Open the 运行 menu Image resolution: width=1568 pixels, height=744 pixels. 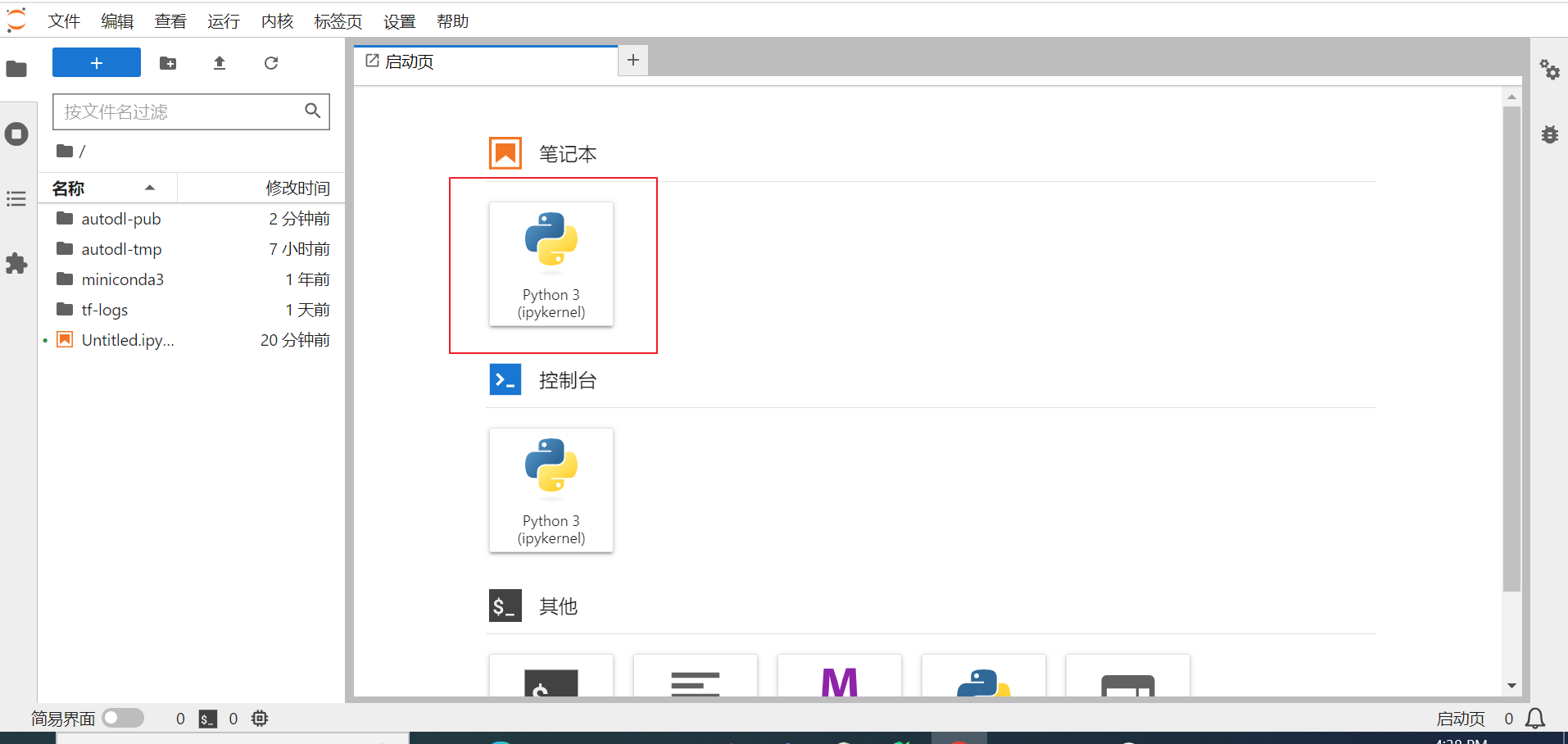(x=224, y=21)
